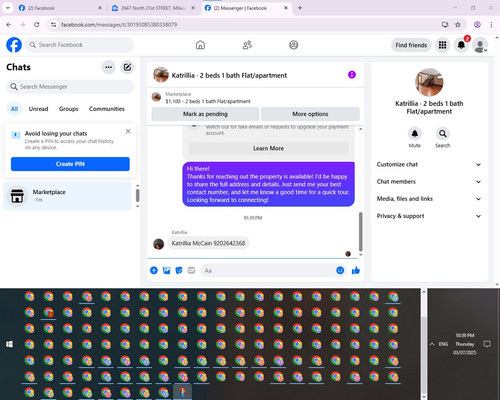
Task: Select the Groups chats filter
Action: pos(68,109)
